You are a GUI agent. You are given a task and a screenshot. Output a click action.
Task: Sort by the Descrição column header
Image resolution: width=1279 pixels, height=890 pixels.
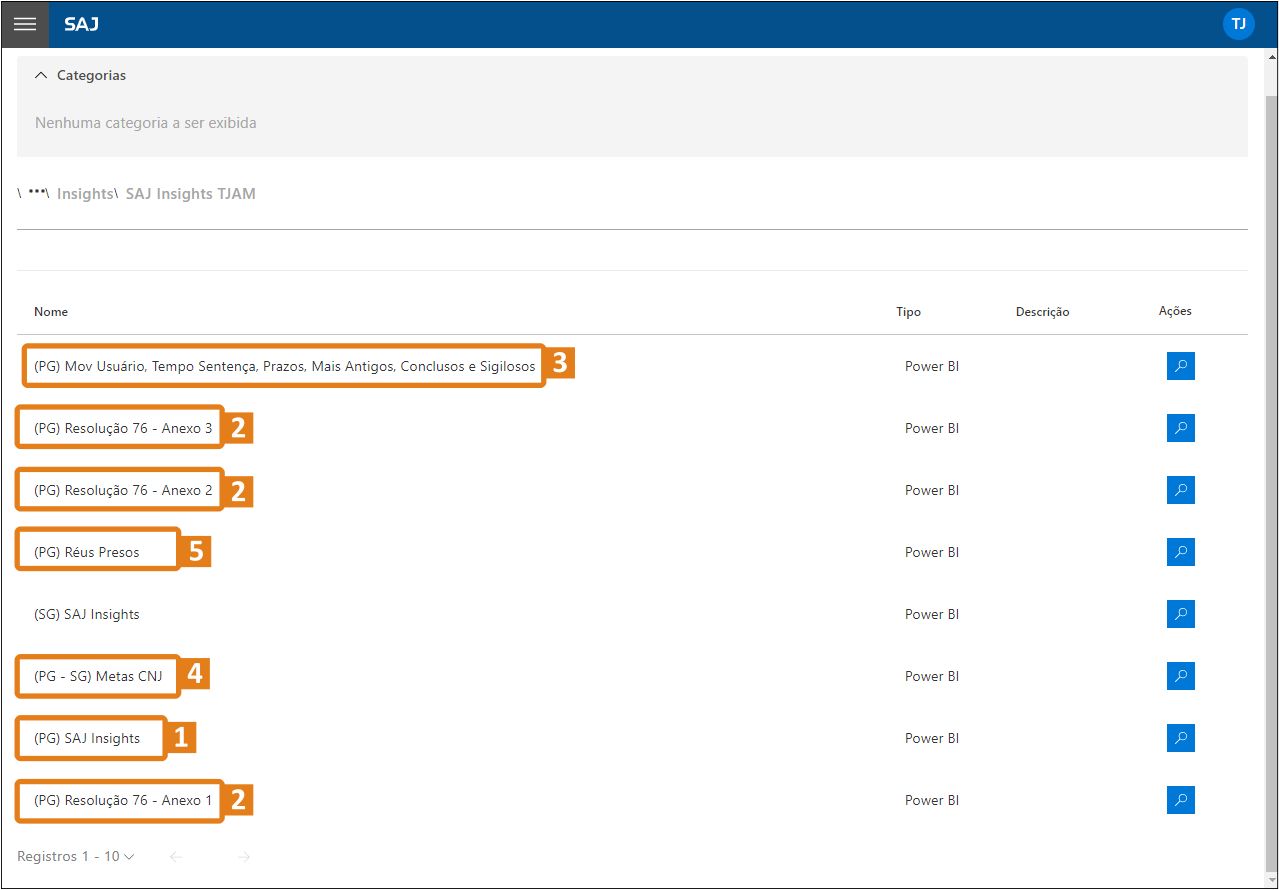[1042, 312]
